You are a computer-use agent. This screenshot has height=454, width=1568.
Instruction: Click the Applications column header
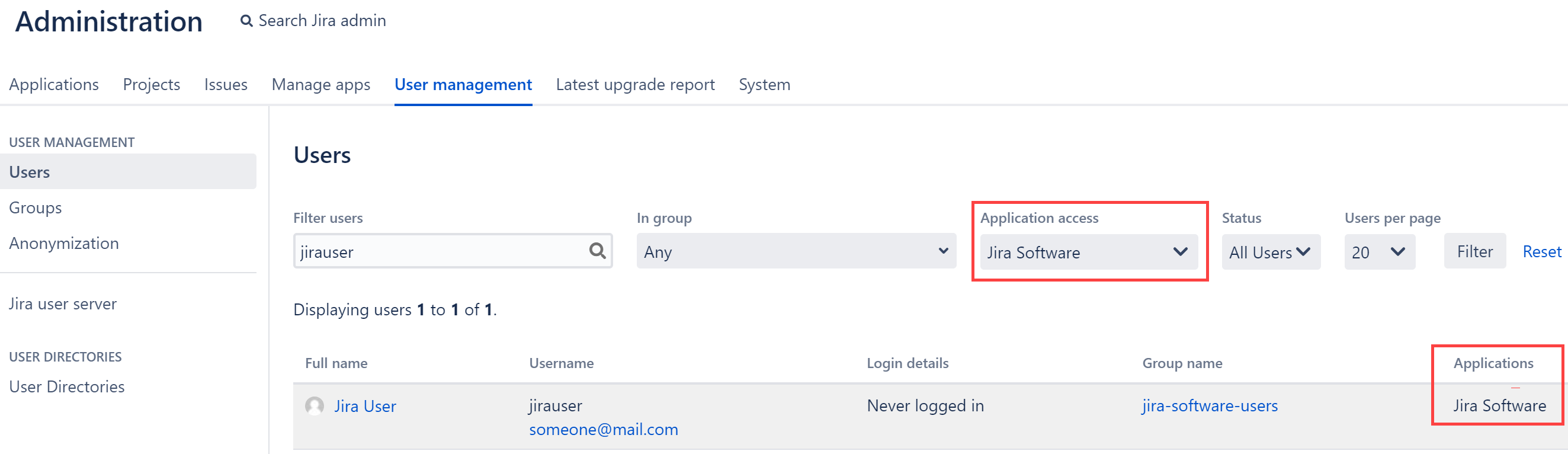click(1493, 363)
